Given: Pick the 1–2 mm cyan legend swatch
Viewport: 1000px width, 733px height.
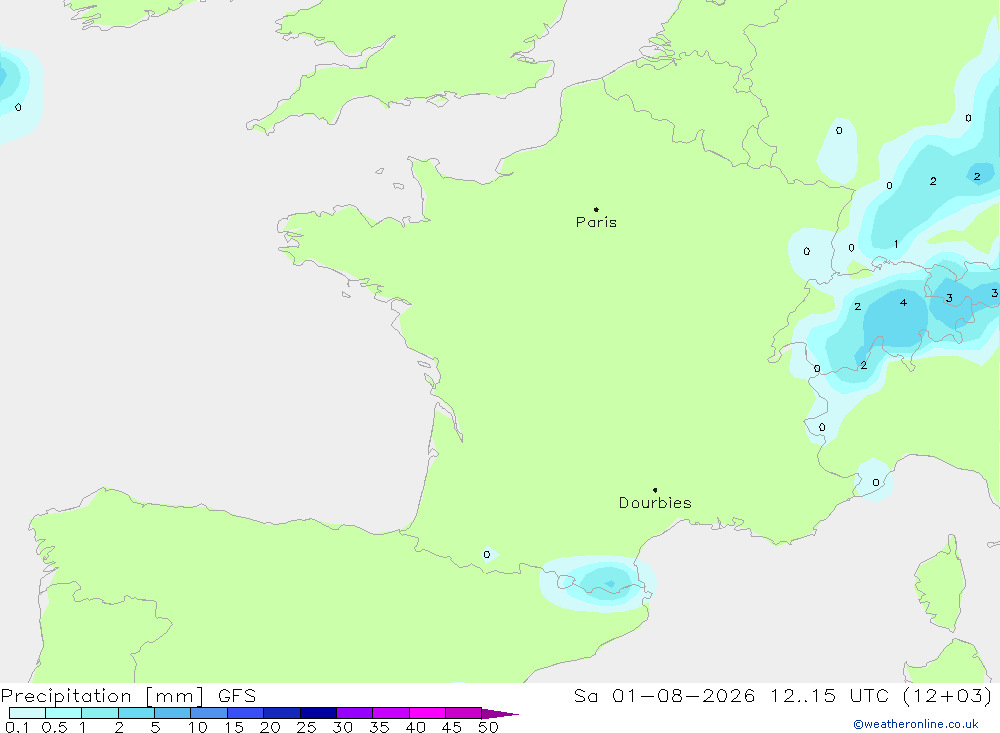Looking at the screenshot, I should (100, 713).
